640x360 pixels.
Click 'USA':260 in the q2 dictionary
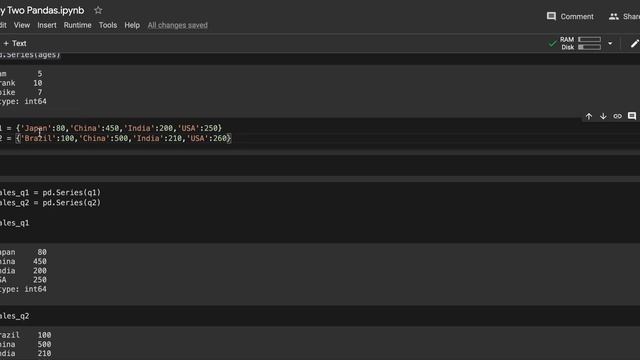[x=207, y=138]
